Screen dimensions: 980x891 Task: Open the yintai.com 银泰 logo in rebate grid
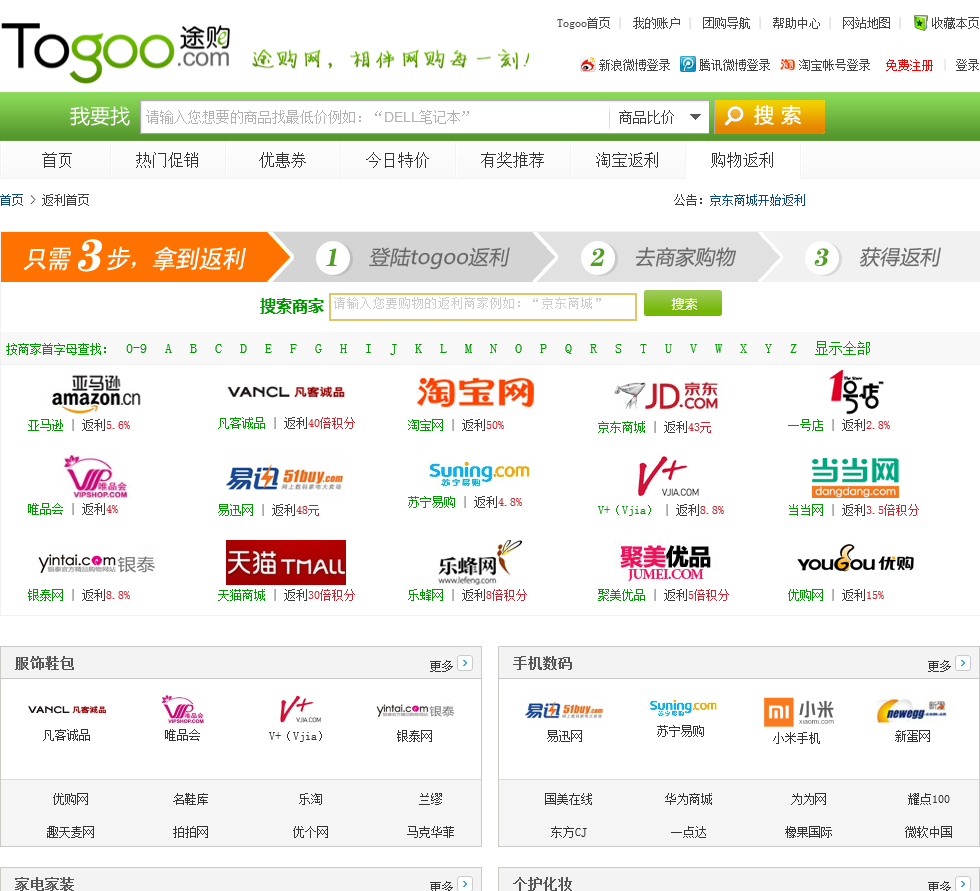[96, 564]
